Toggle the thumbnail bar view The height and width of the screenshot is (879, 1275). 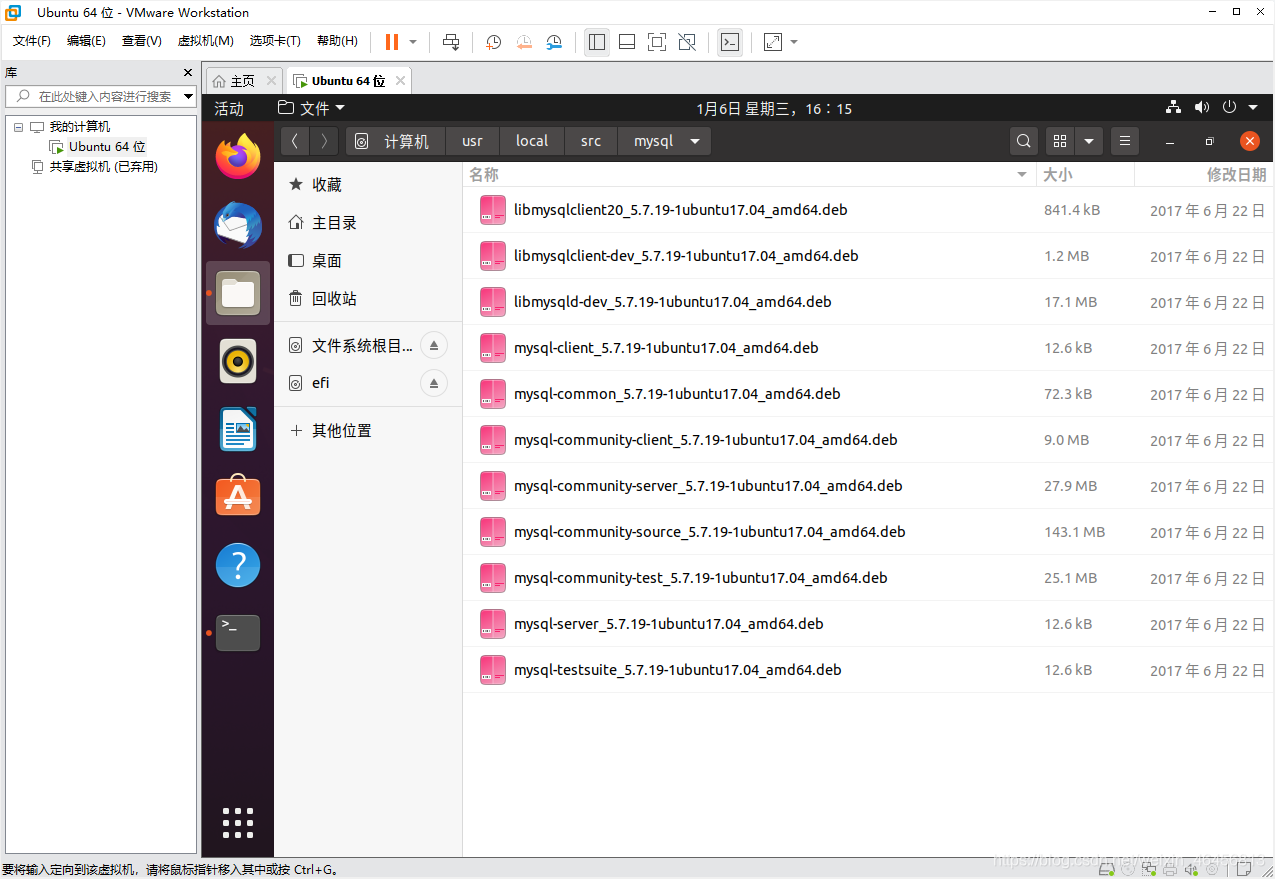(x=627, y=42)
